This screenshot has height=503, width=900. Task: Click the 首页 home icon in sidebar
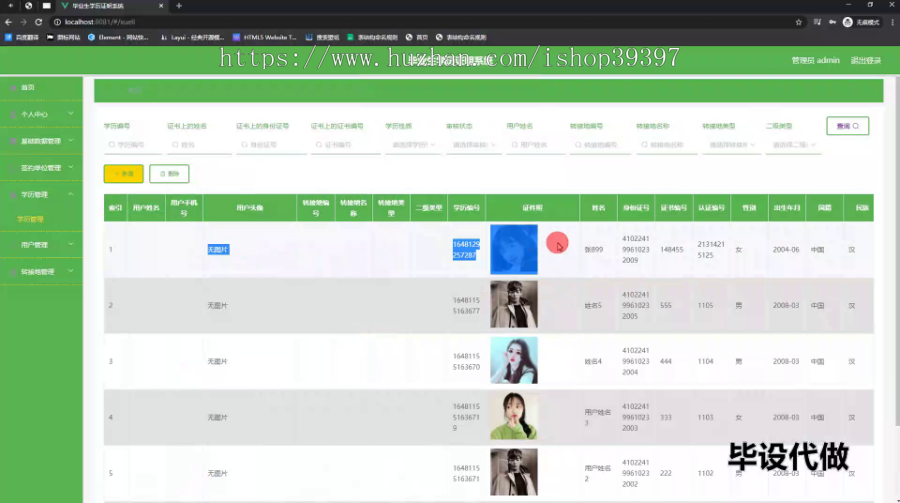tap(13, 88)
